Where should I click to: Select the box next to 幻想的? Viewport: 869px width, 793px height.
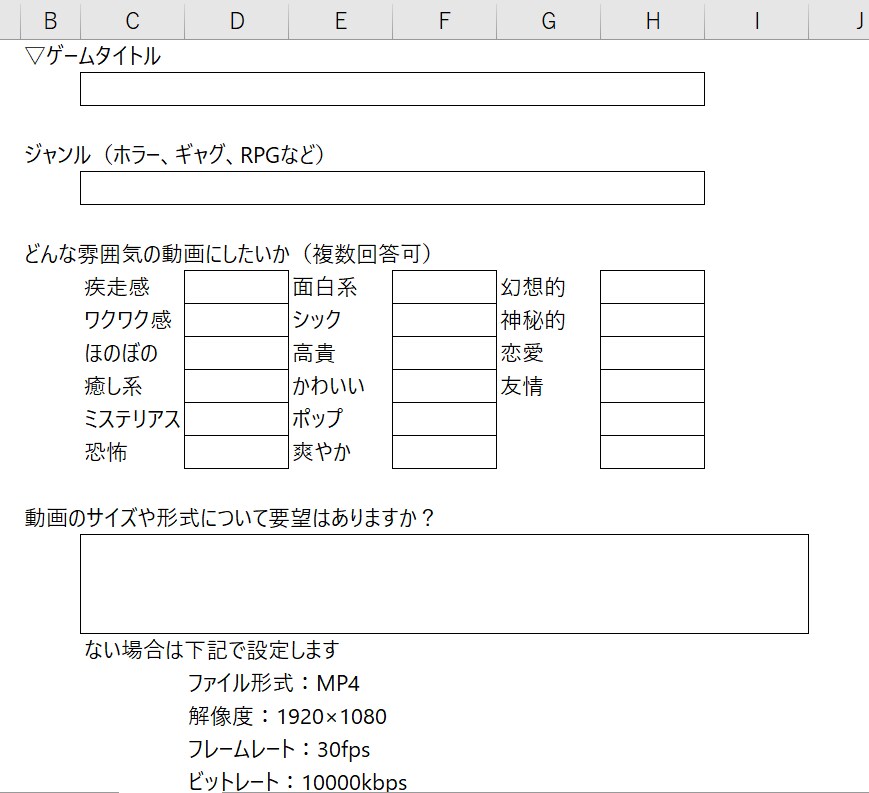point(653,287)
